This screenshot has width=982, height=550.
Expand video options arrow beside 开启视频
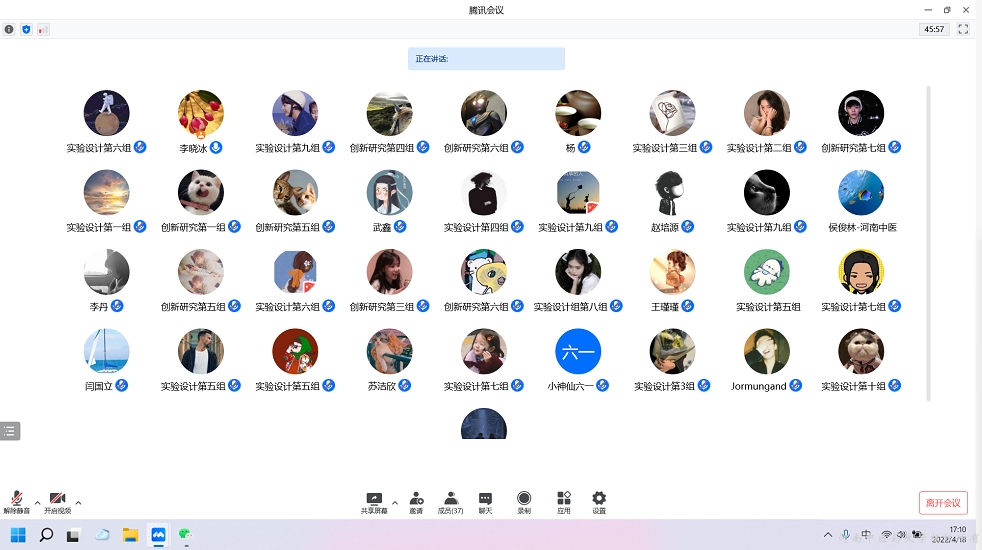tap(78, 502)
